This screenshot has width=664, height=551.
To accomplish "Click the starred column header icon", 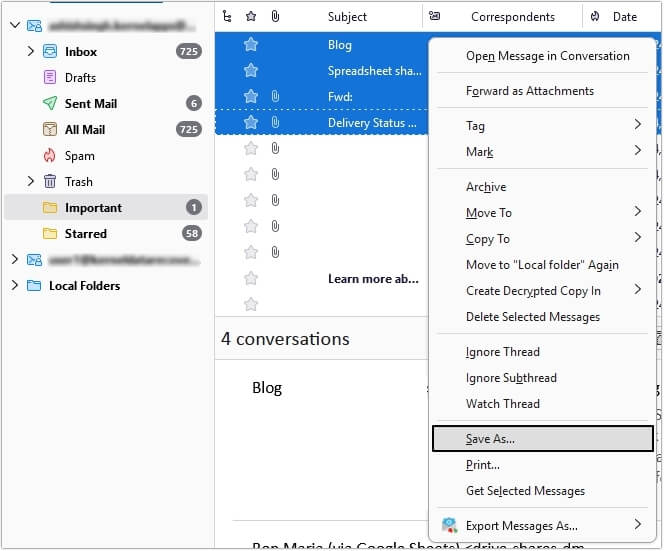I will (x=251, y=17).
